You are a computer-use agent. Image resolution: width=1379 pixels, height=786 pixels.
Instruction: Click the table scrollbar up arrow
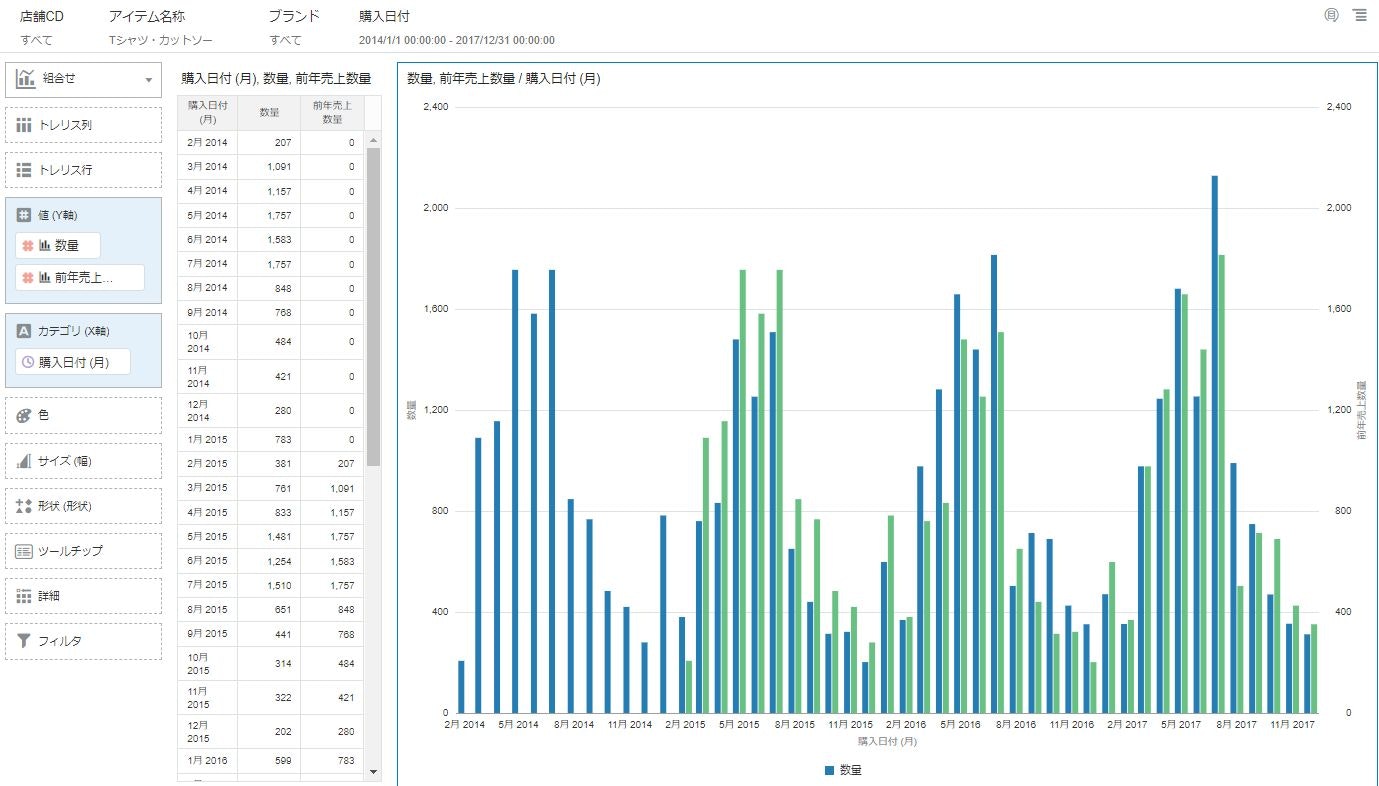click(x=374, y=138)
